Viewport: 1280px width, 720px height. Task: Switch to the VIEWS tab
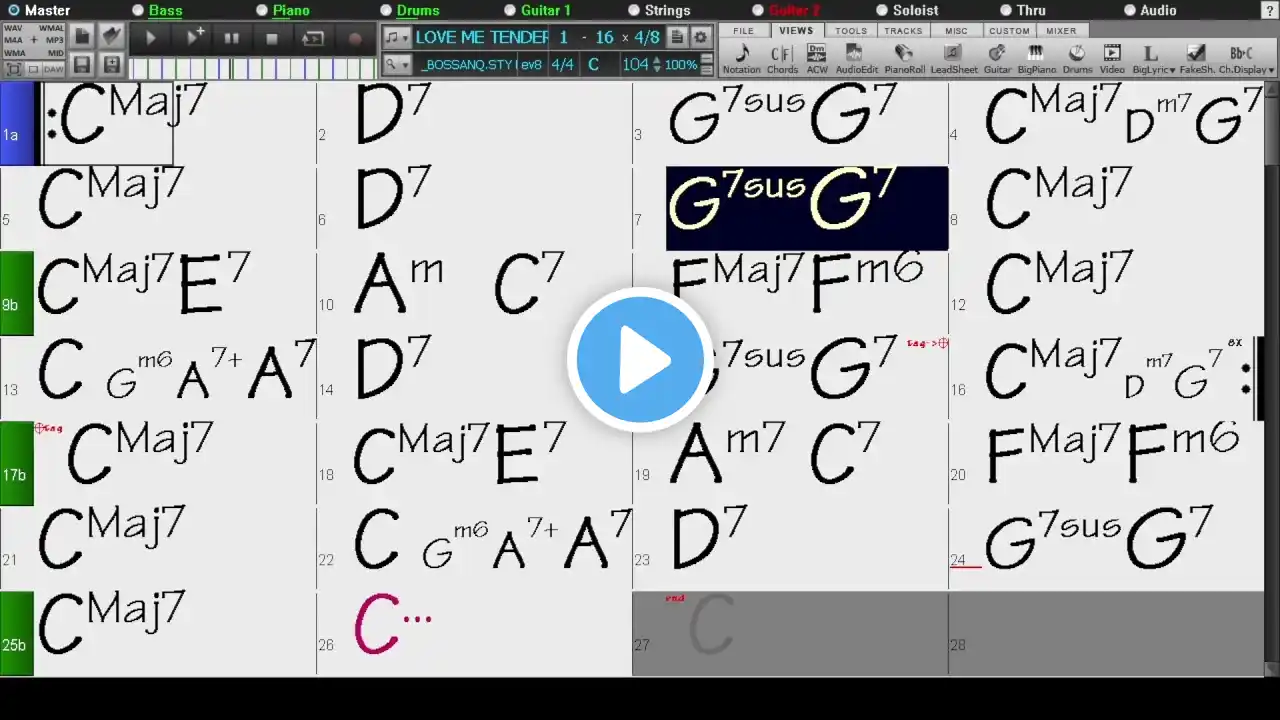[x=796, y=31]
